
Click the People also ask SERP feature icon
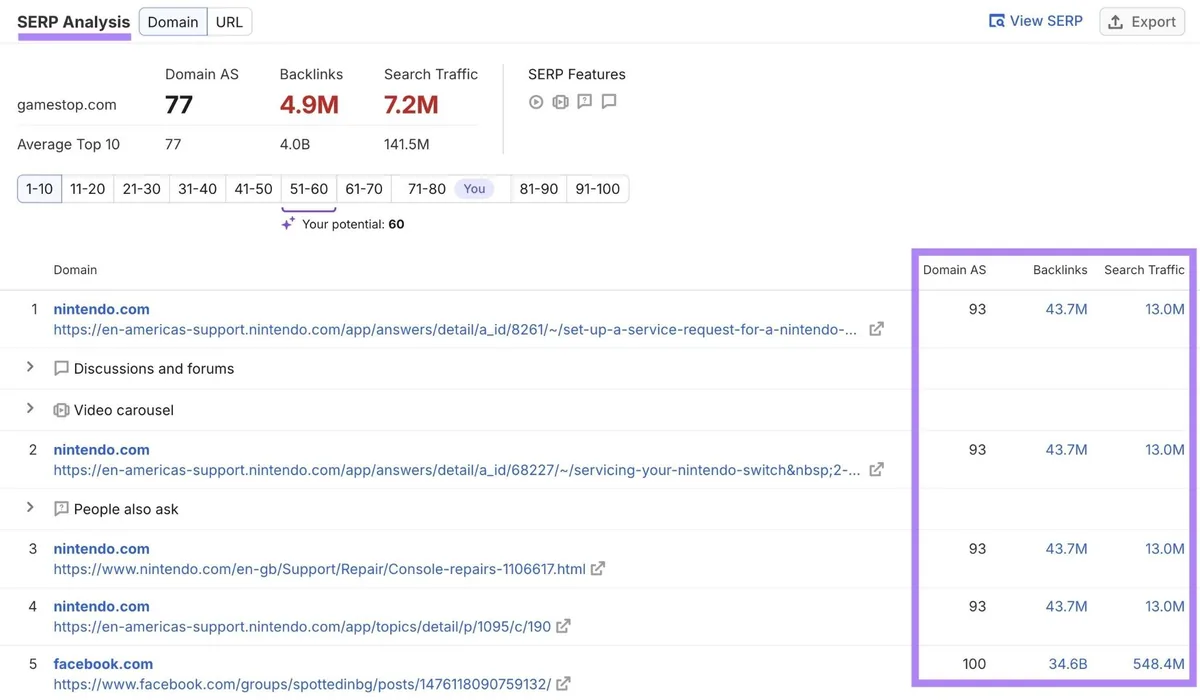[585, 102]
